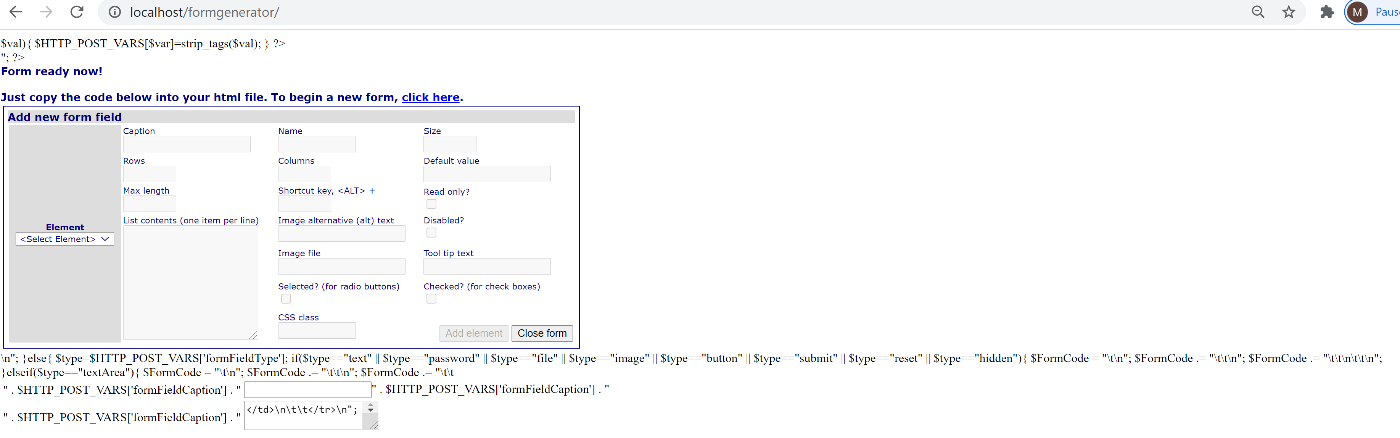The image size is (1400, 438).
Task: Toggle Selected for radio buttons checkbox
Action: (x=286, y=298)
